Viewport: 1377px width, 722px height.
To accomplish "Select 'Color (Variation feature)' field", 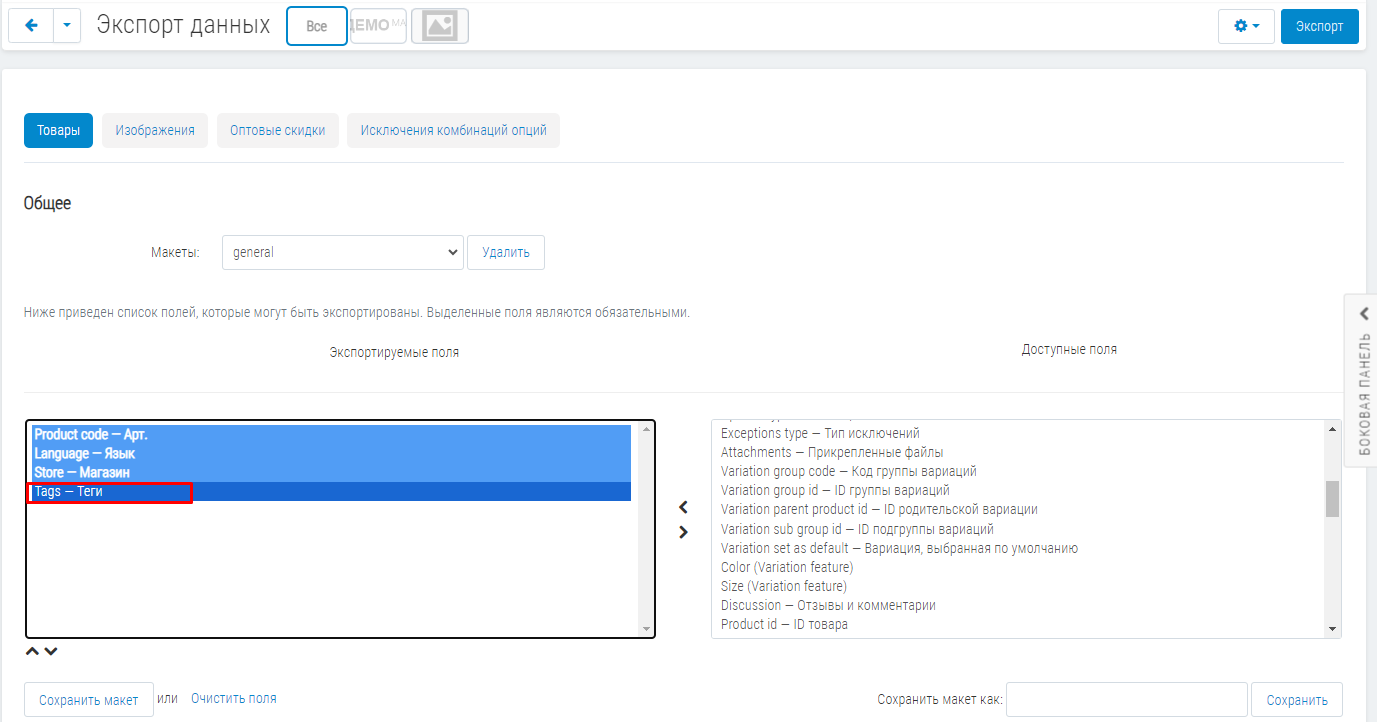I will point(1018,567).
